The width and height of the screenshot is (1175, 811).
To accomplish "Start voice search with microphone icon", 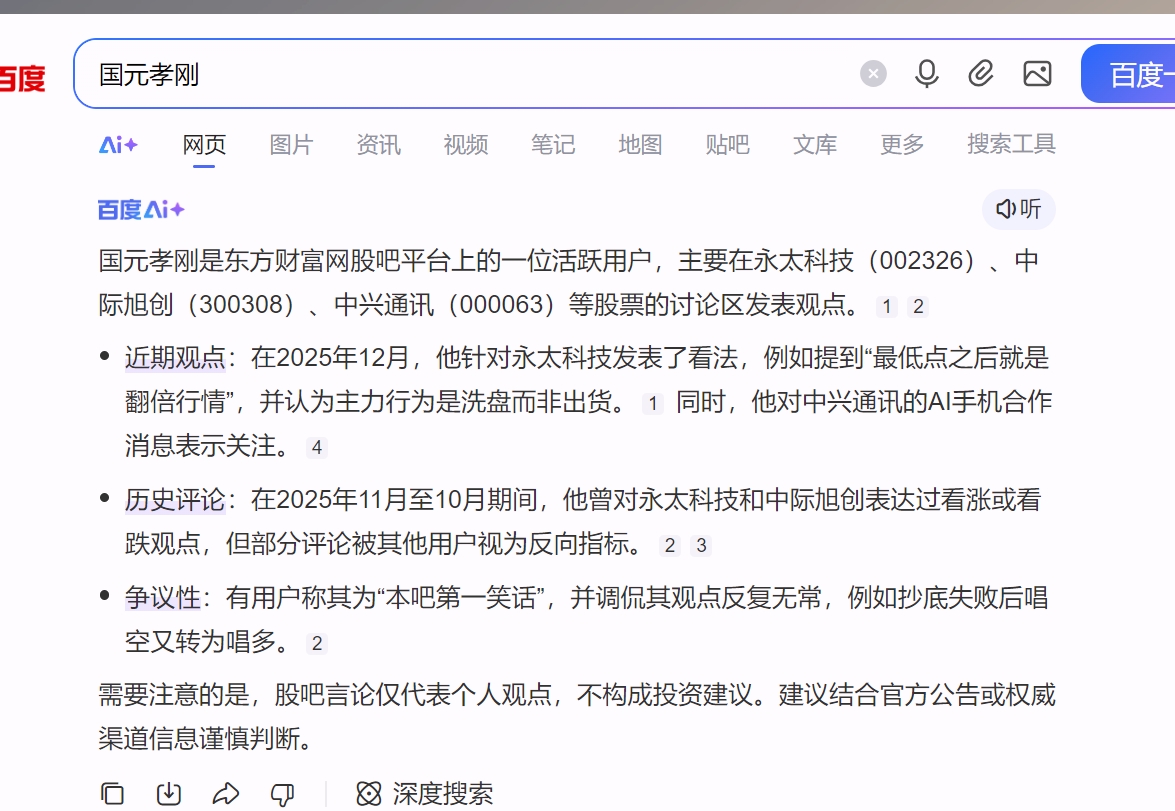I will click(x=926, y=73).
